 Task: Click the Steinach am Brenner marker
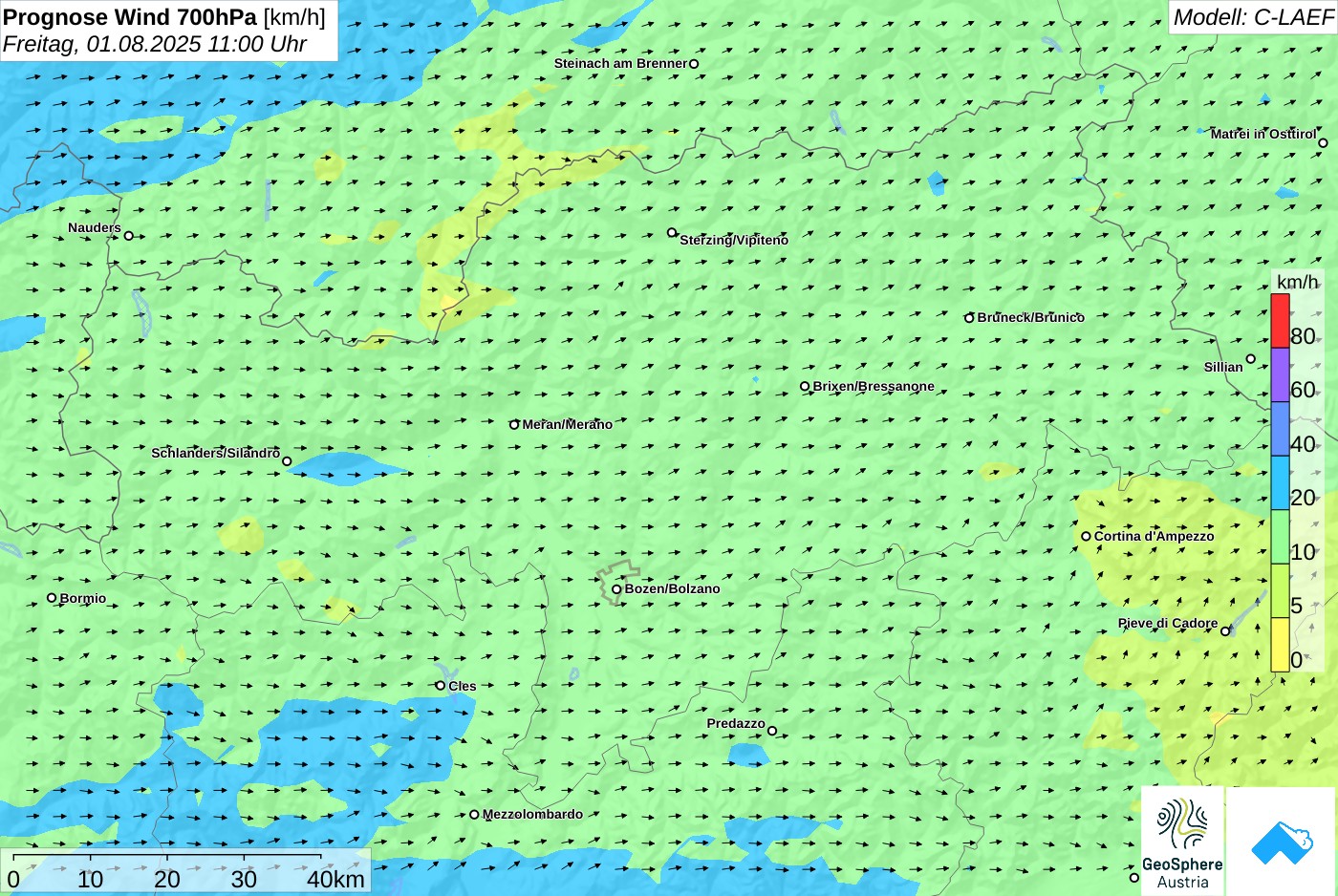point(694,64)
